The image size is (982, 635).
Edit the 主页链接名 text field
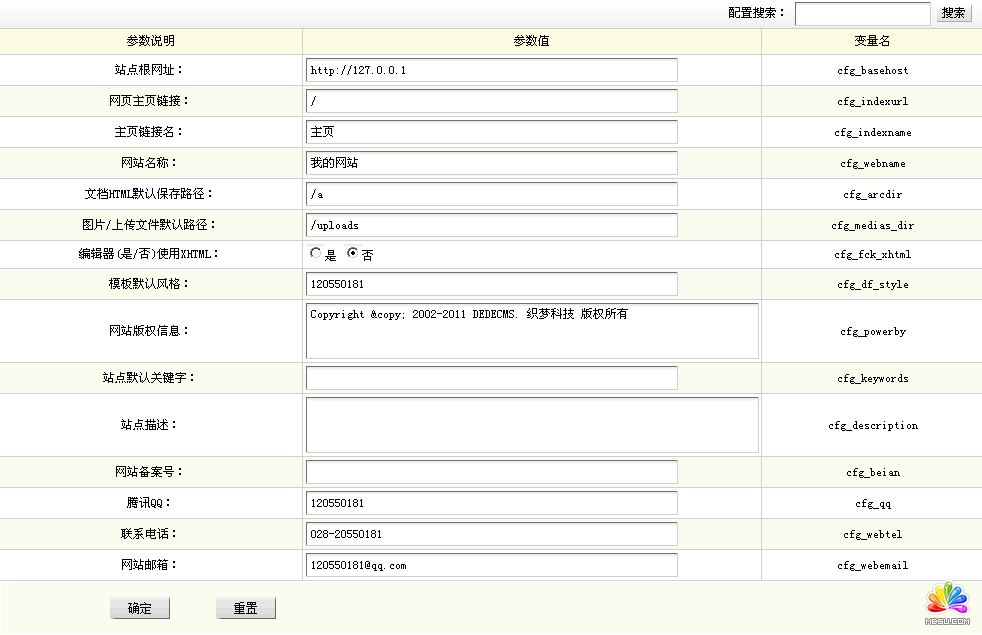pos(491,132)
